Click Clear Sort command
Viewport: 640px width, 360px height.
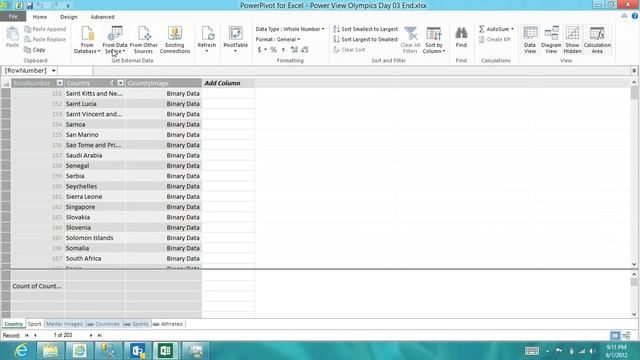click(x=349, y=49)
